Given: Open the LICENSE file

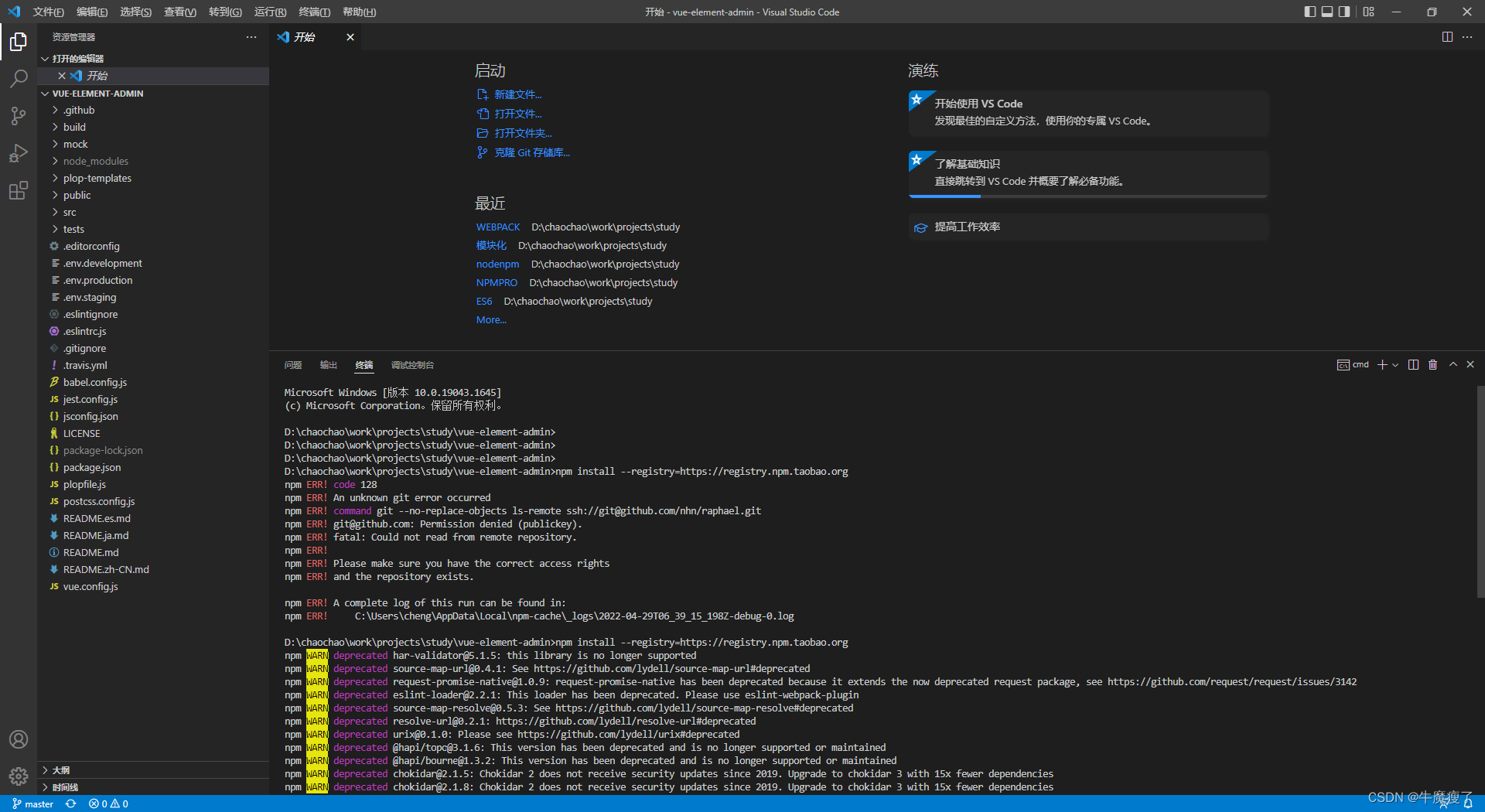Looking at the screenshot, I should click(153, 434).
